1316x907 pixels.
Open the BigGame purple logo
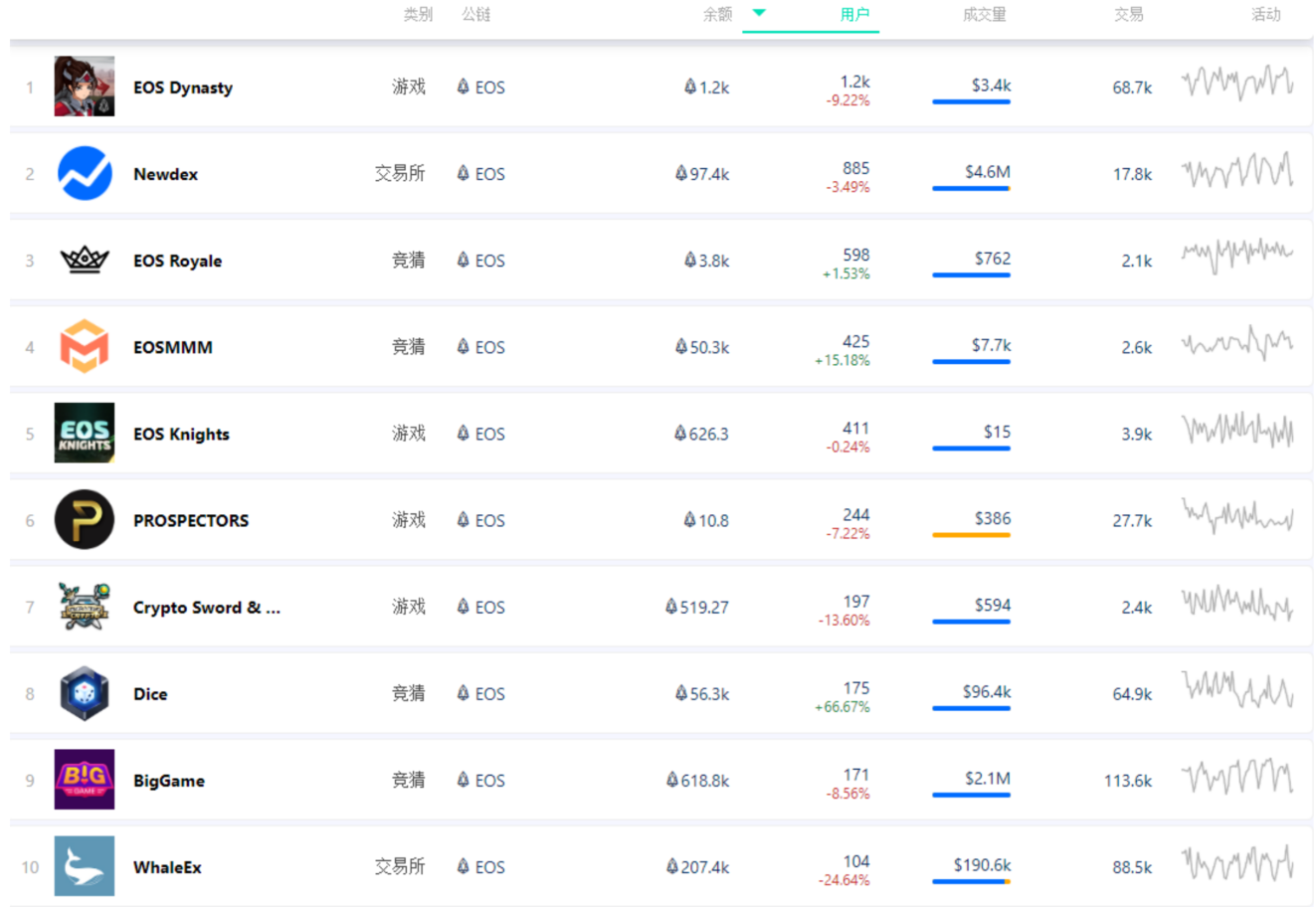pos(85,780)
